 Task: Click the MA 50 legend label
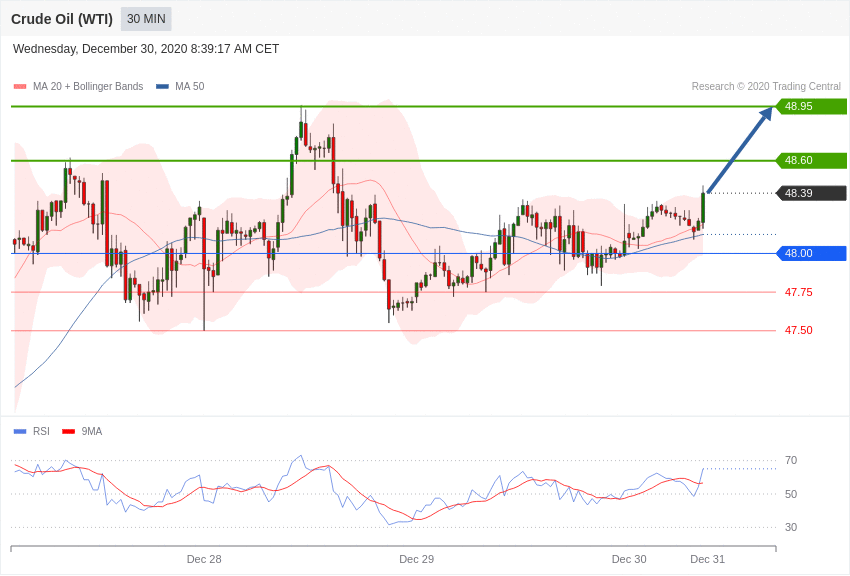[190, 86]
